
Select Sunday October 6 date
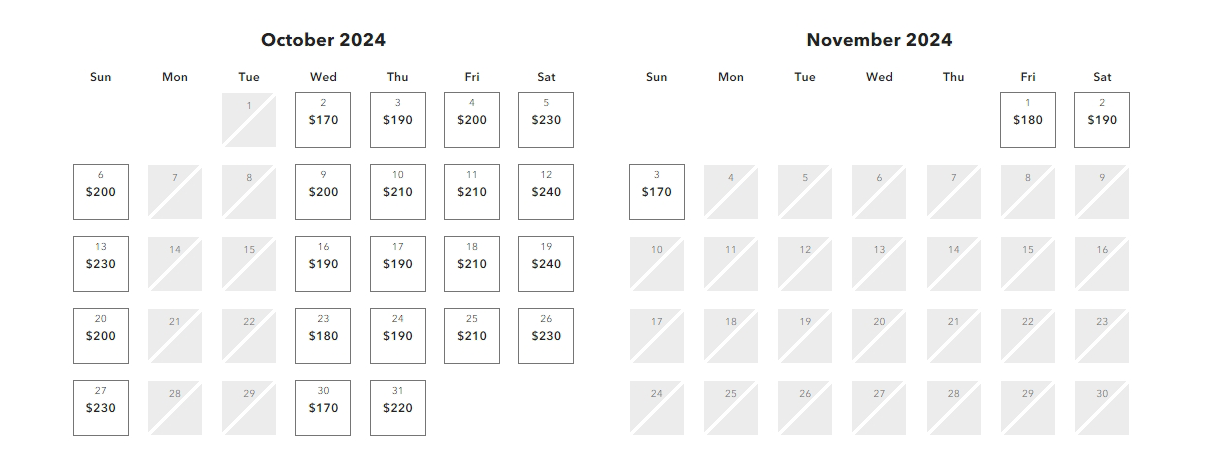click(x=101, y=192)
